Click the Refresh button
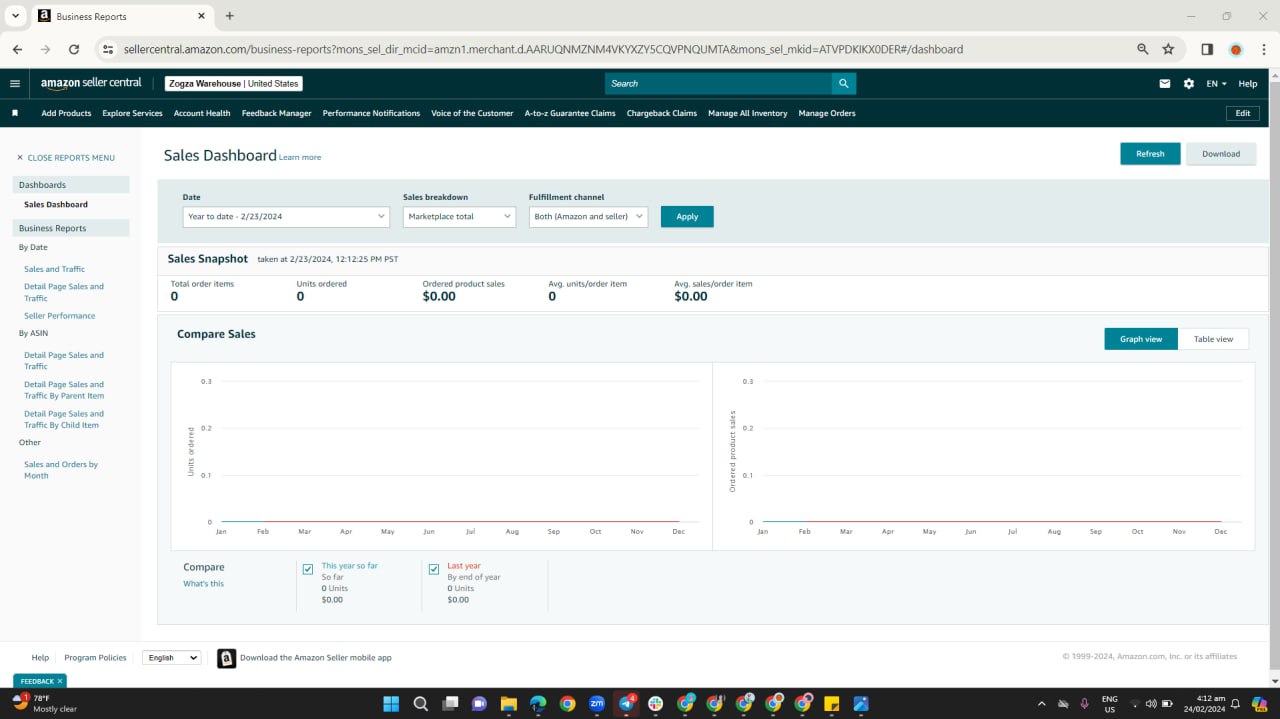The height and width of the screenshot is (719, 1280). point(1150,154)
